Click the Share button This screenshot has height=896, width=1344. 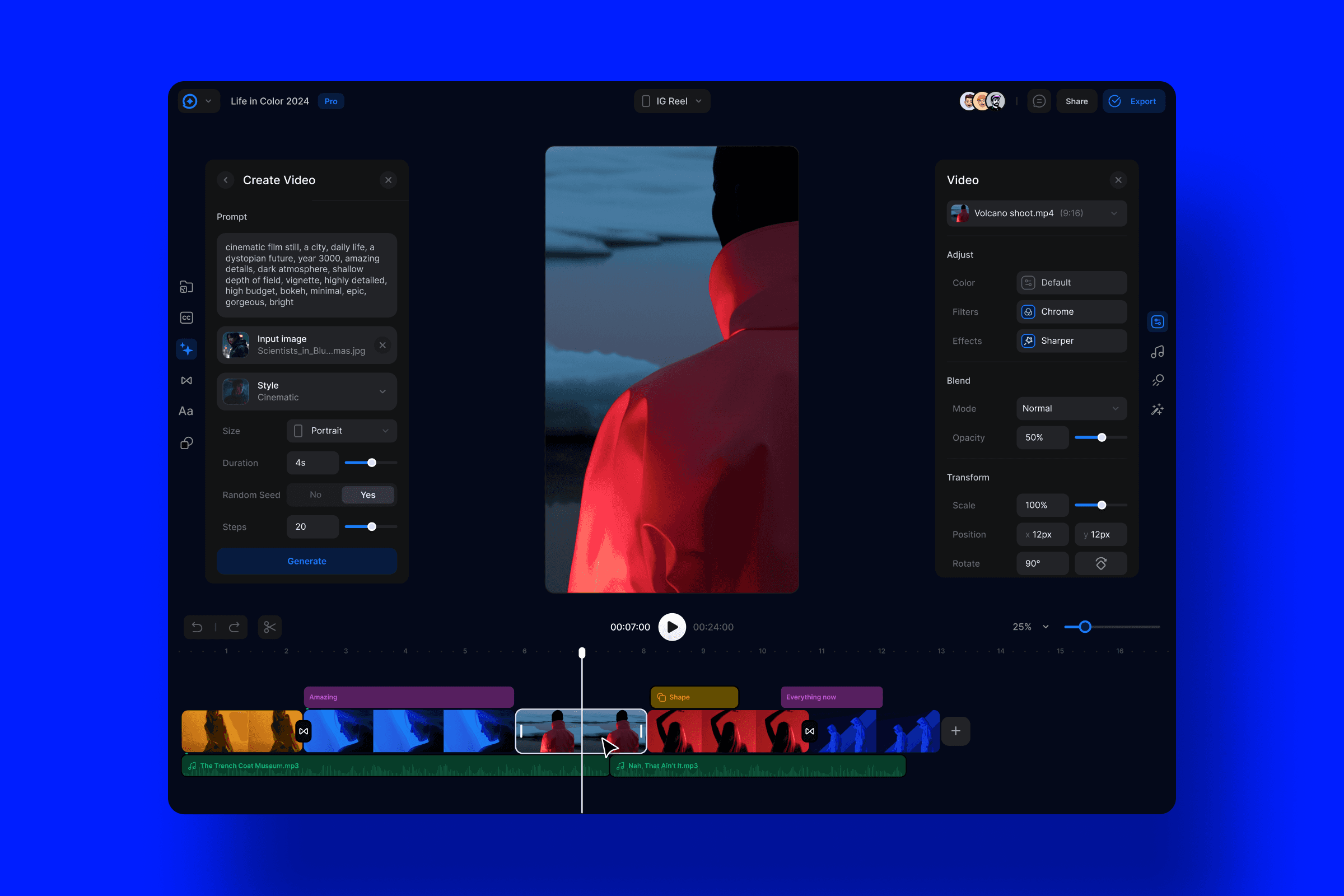[1076, 101]
